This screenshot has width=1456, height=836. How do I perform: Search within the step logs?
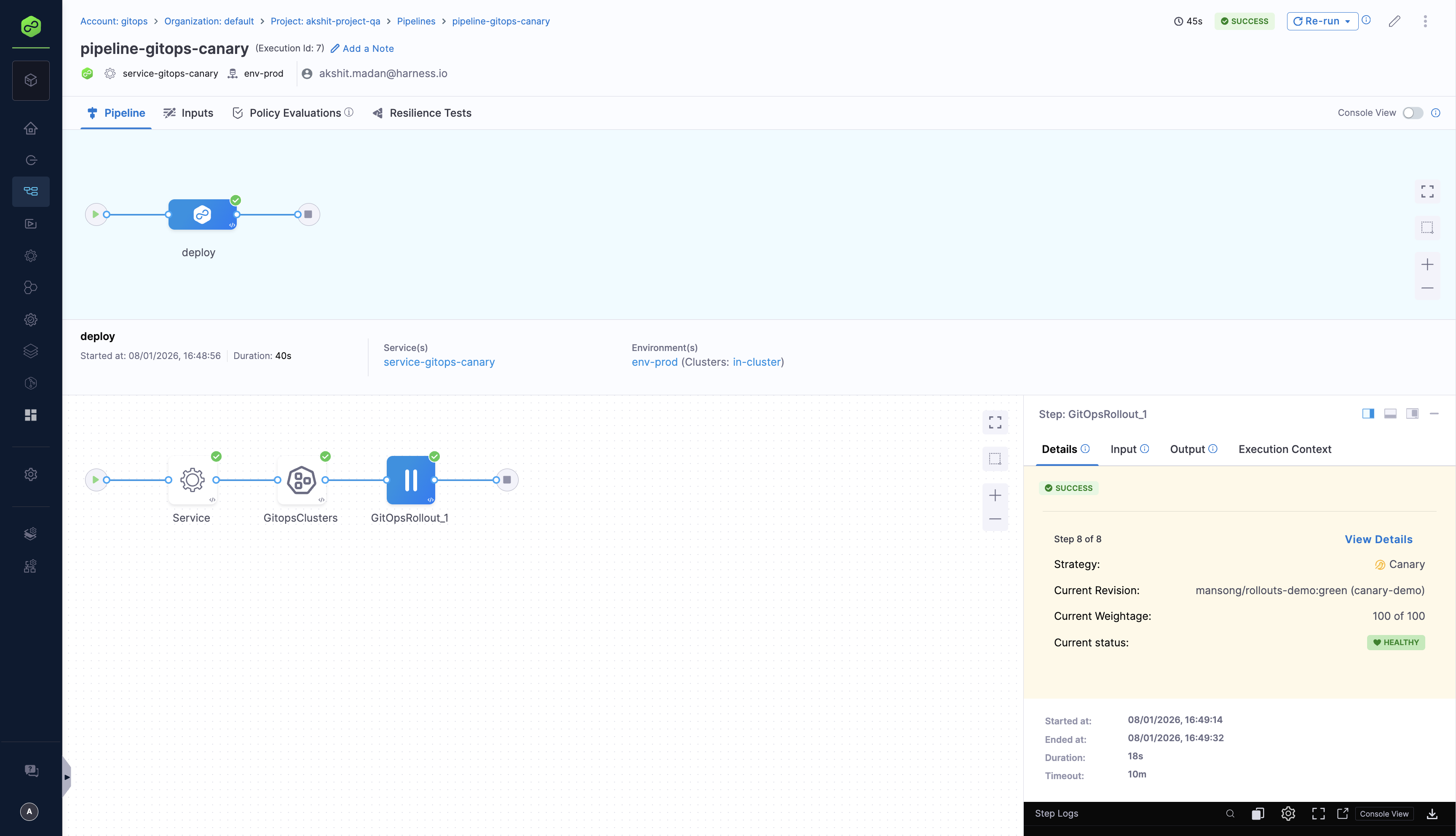pos(1230,814)
